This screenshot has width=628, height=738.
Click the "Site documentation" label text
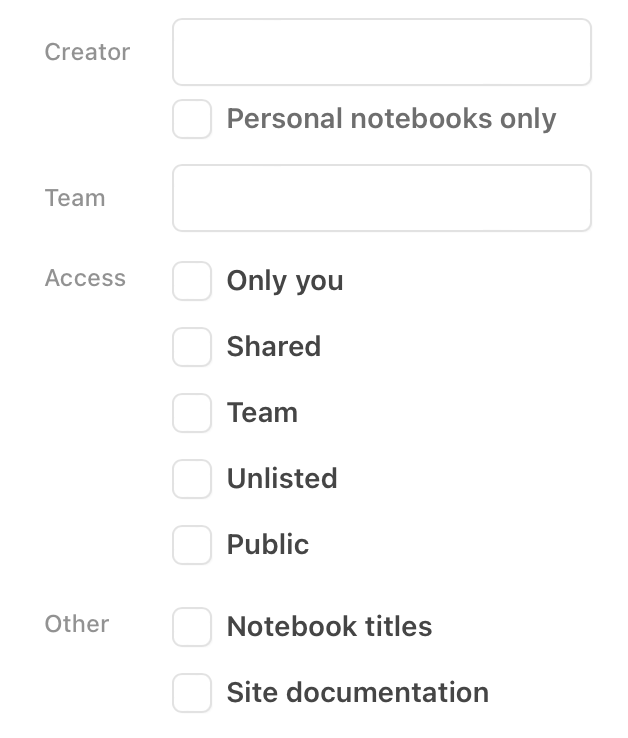pos(357,693)
